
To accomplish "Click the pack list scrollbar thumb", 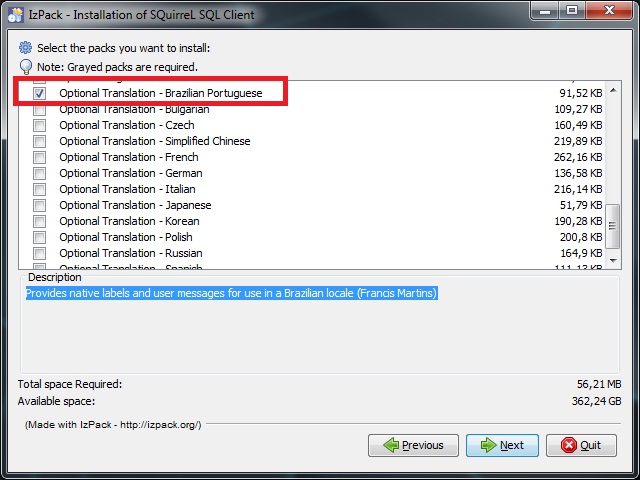I will 613,226.
